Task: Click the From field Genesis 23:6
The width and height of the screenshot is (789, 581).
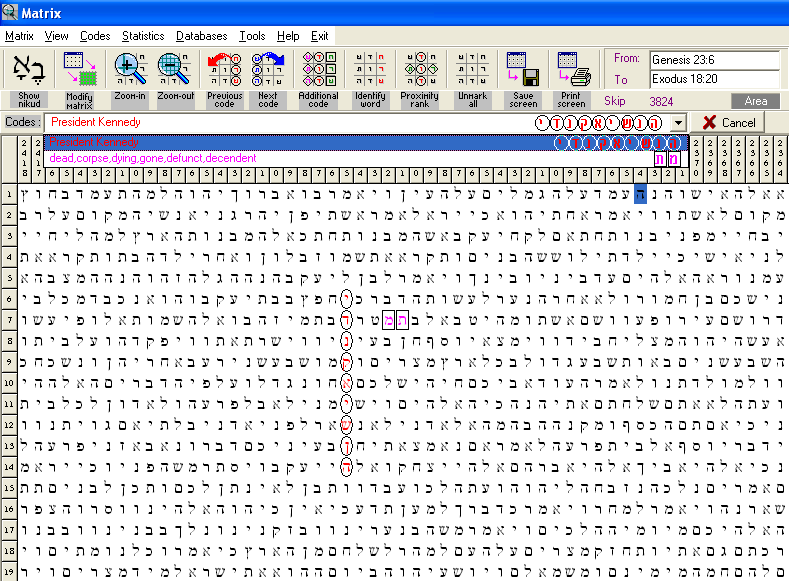Action: (x=715, y=60)
